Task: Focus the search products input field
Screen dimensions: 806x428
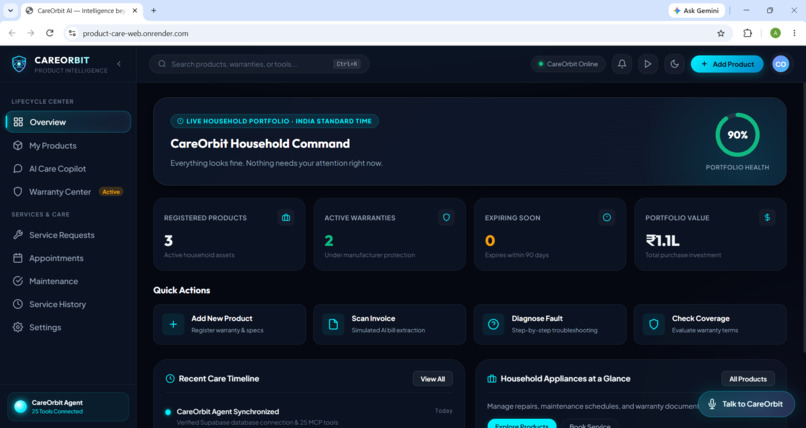Action: click(x=259, y=64)
